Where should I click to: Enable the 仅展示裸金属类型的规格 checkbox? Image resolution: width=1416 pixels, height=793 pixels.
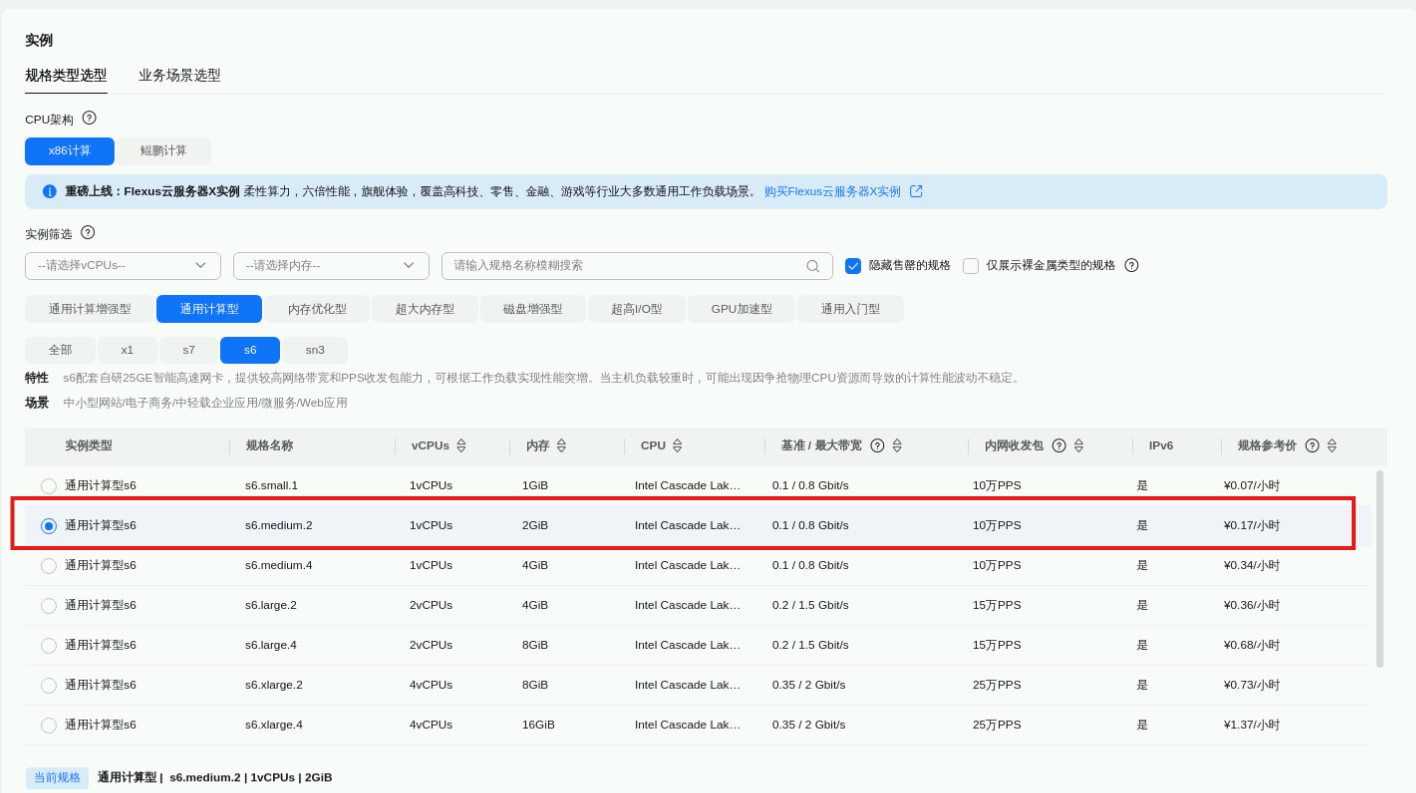pos(970,266)
